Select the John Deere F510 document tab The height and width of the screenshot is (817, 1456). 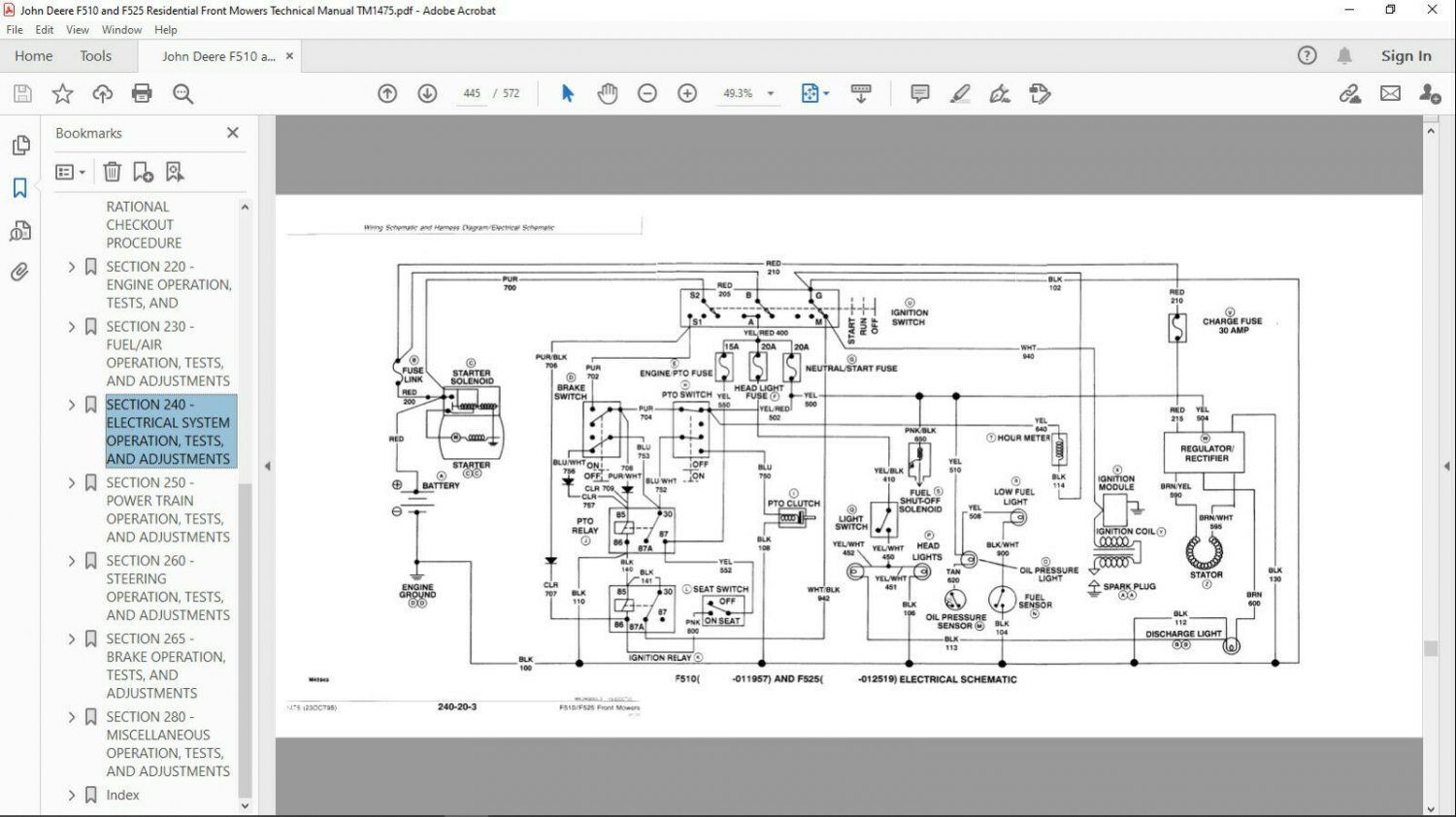click(218, 56)
